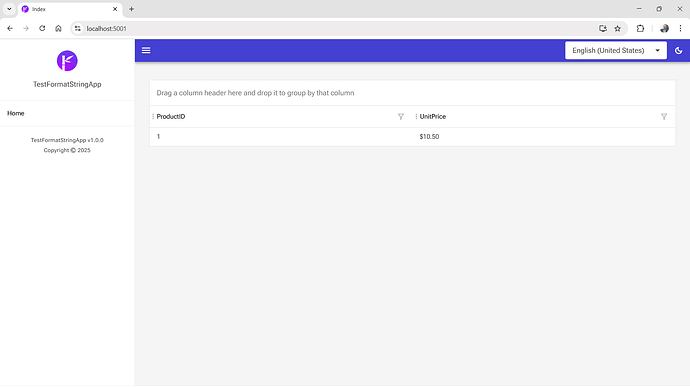690x387 pixels.
Task: Click TestFormatStringApp v1.0.0 footer text
Action: (67, 140)
